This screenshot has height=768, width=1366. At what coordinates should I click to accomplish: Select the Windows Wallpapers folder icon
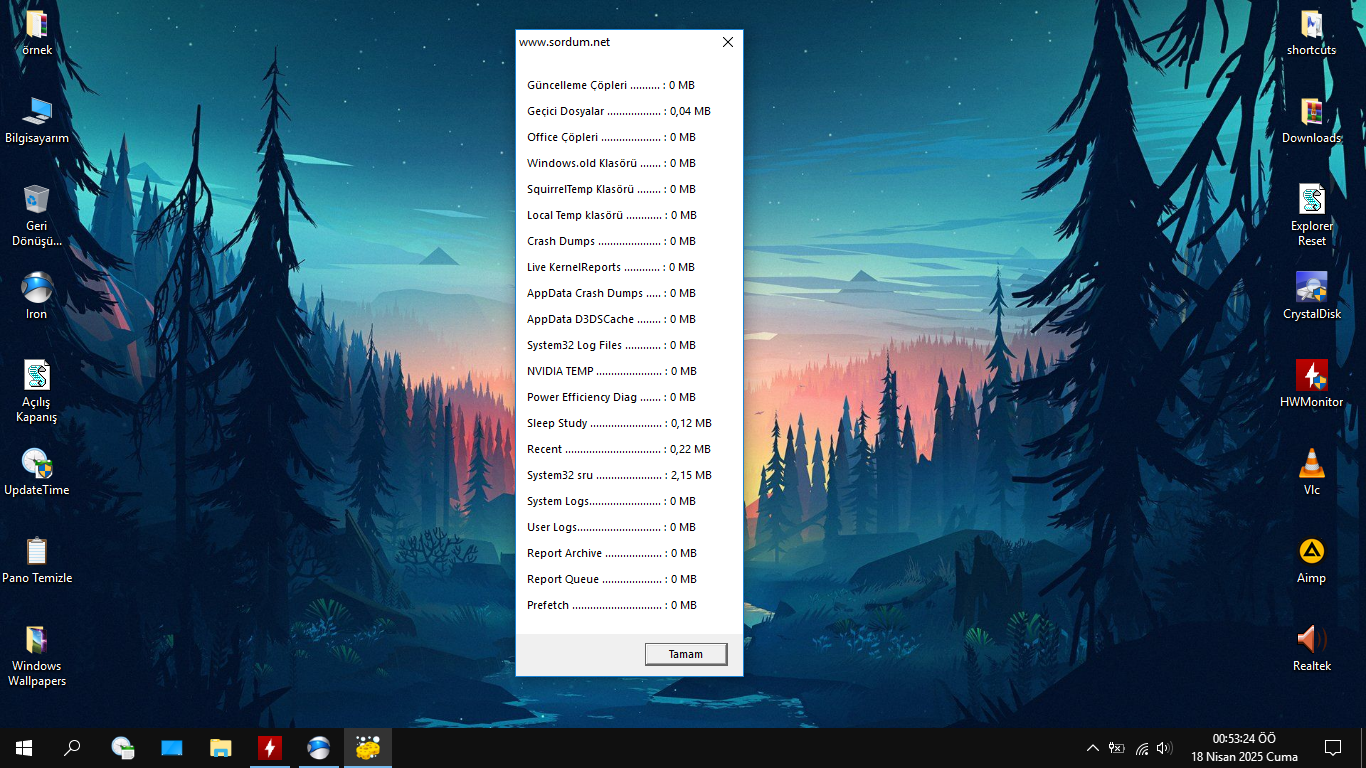[x=37, y=655]
